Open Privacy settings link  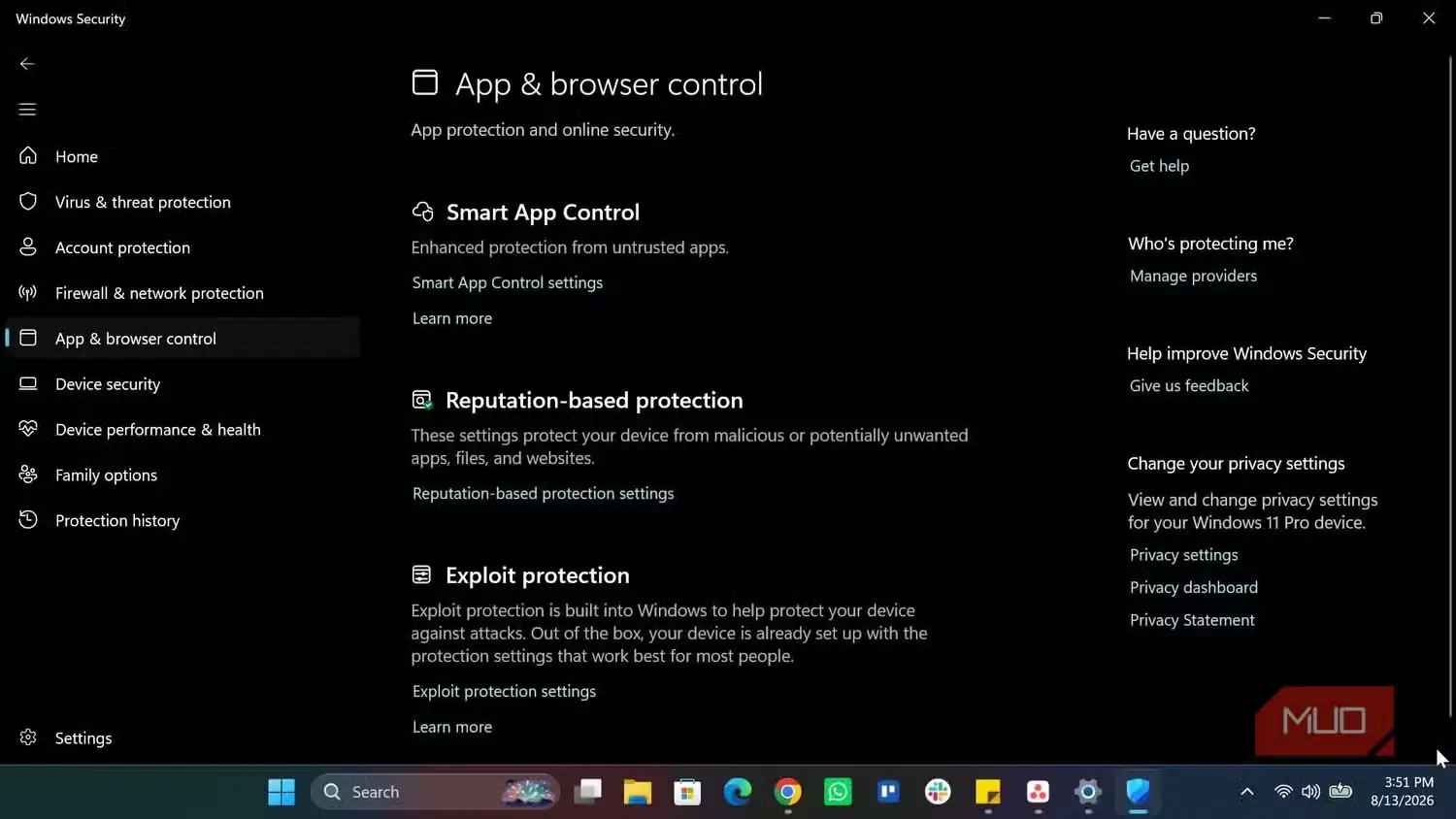pos(1184,555)
